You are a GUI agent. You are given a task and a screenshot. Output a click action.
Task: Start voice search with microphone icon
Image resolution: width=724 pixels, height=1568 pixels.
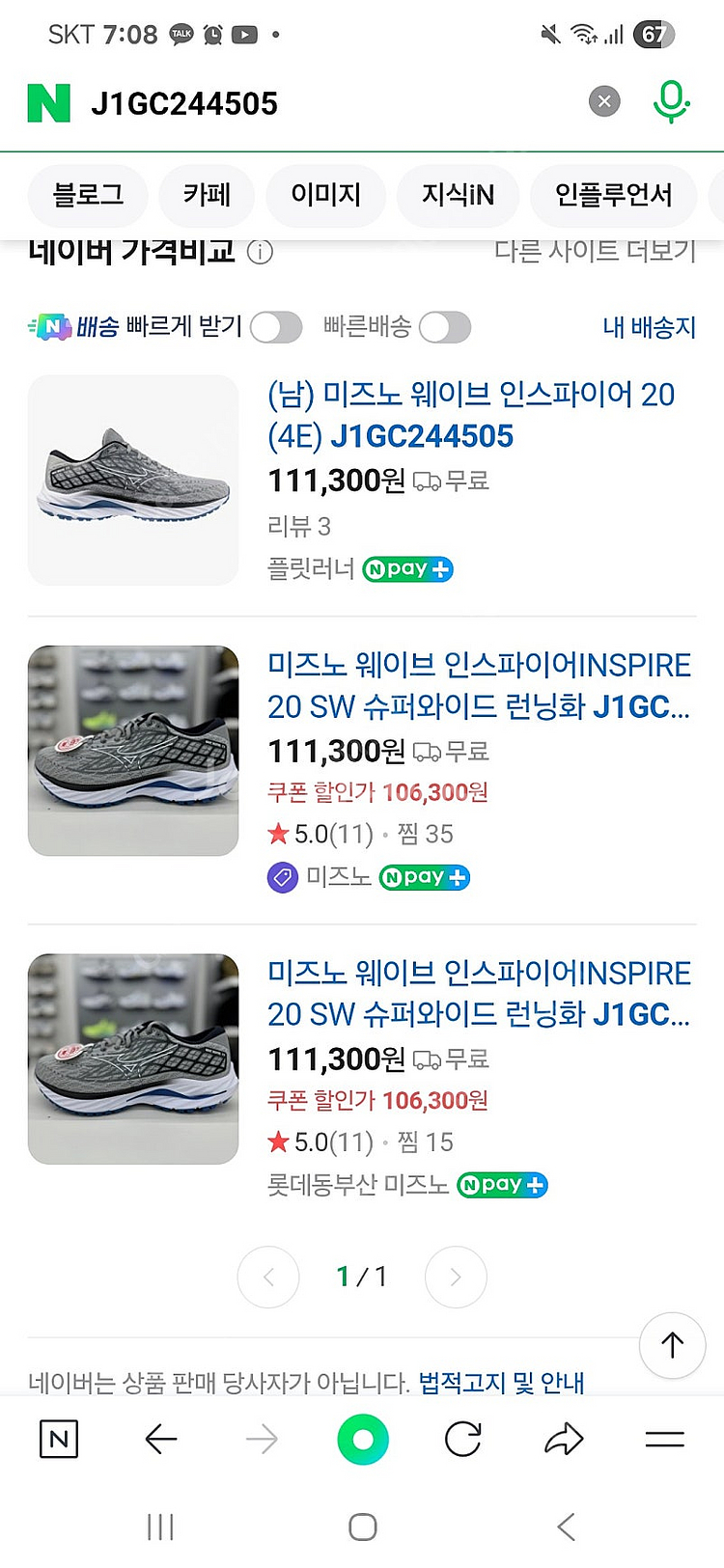tap(670, 101)
